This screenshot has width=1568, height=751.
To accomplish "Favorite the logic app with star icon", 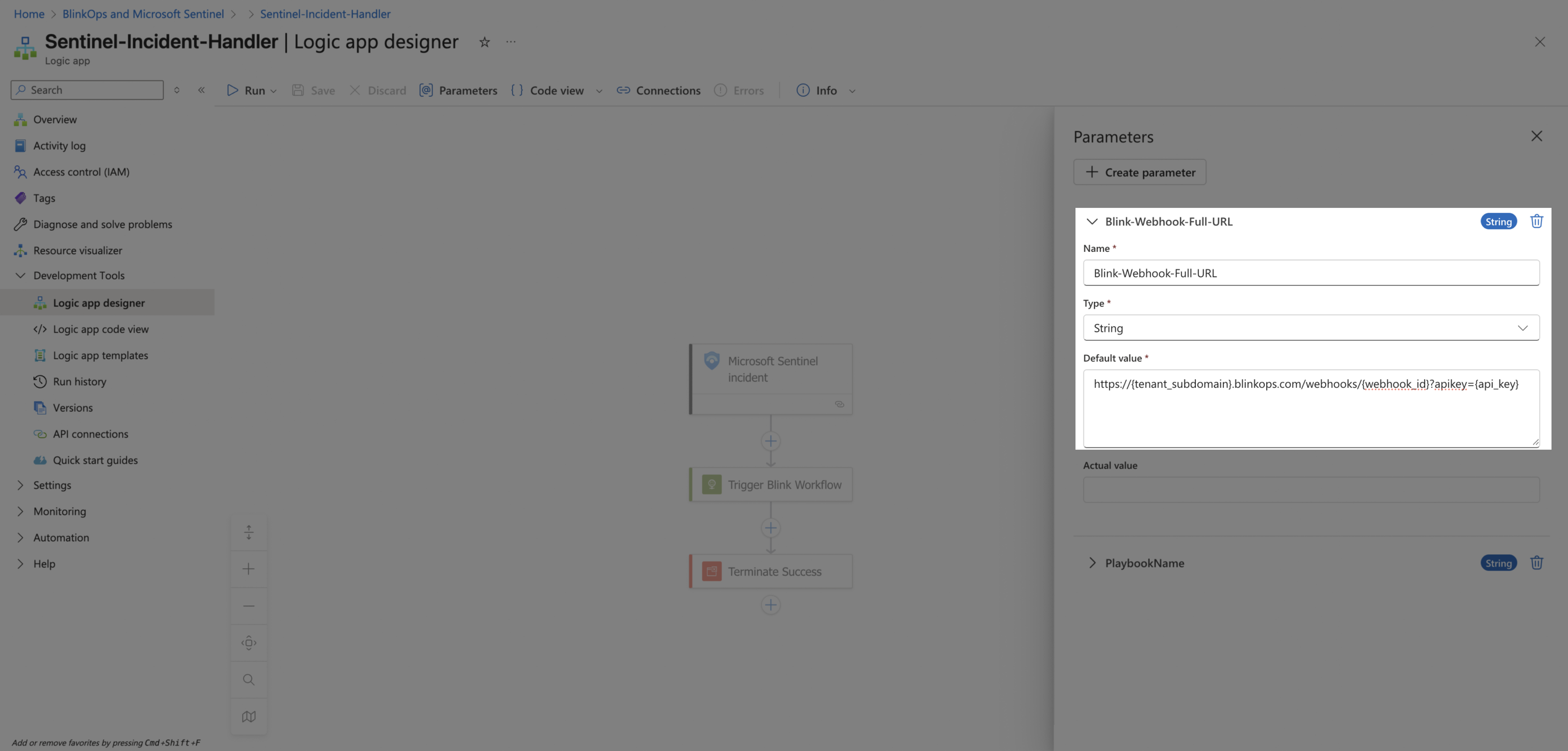I will coord(485,42).
